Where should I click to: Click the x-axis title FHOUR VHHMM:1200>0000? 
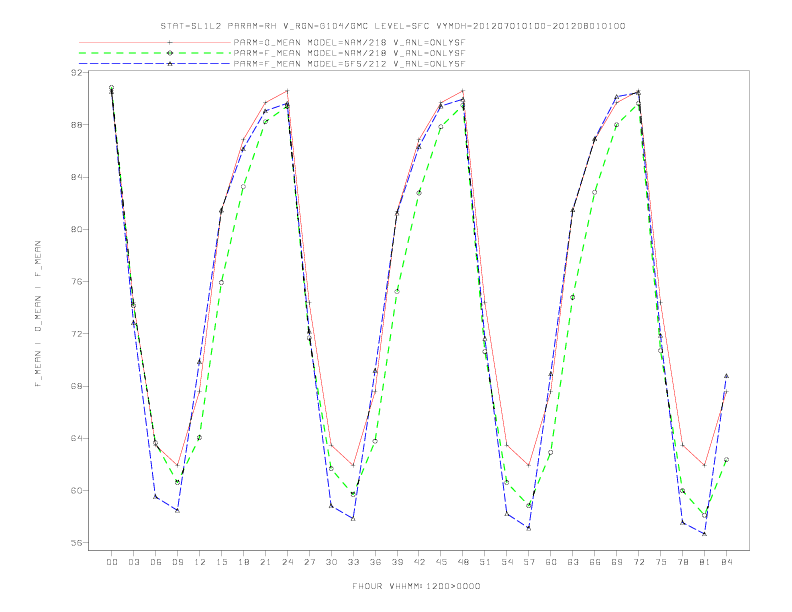click(416, 586)
